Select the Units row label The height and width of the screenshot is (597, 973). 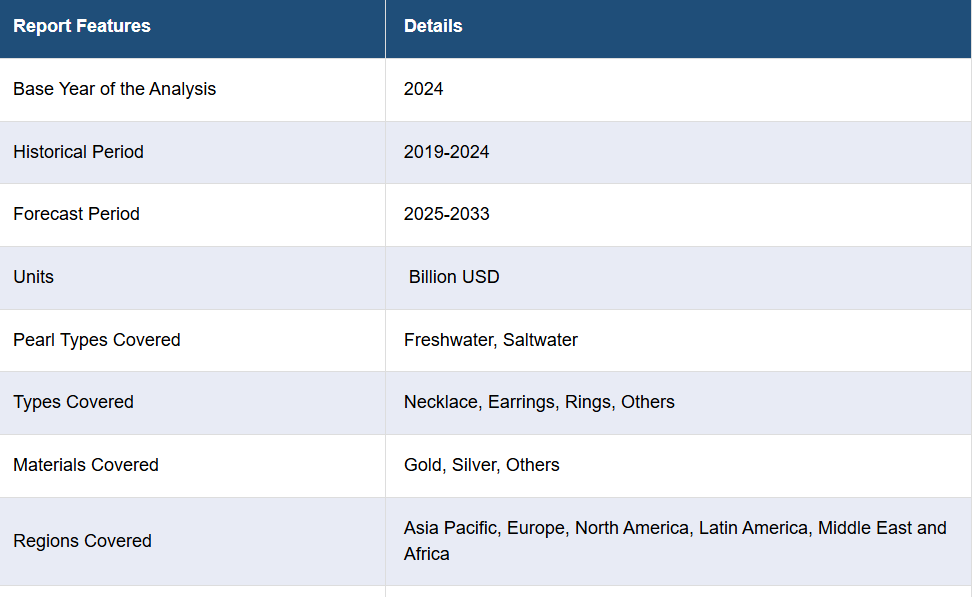33,277
